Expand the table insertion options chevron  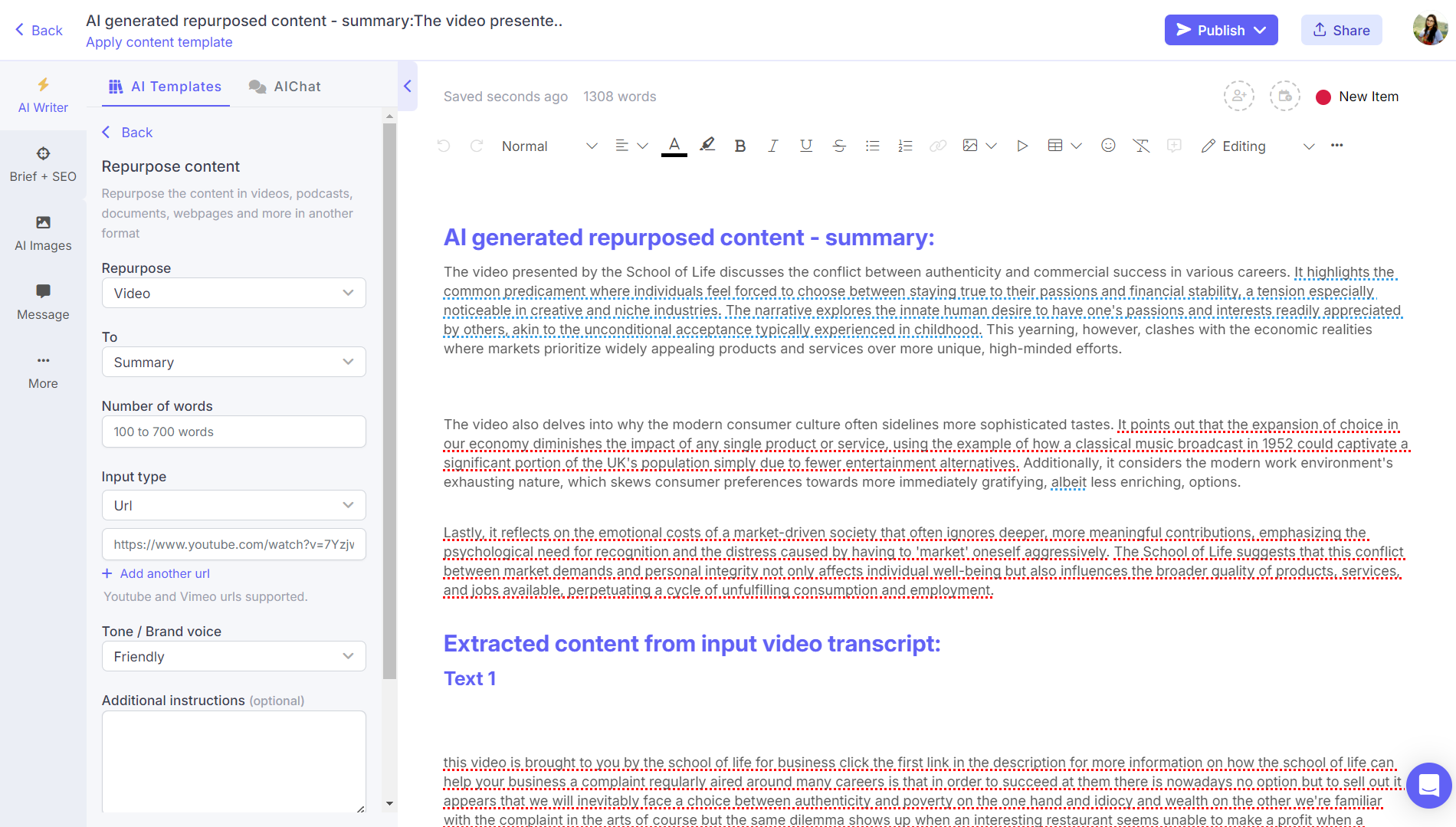click(x=1077, y=145)
